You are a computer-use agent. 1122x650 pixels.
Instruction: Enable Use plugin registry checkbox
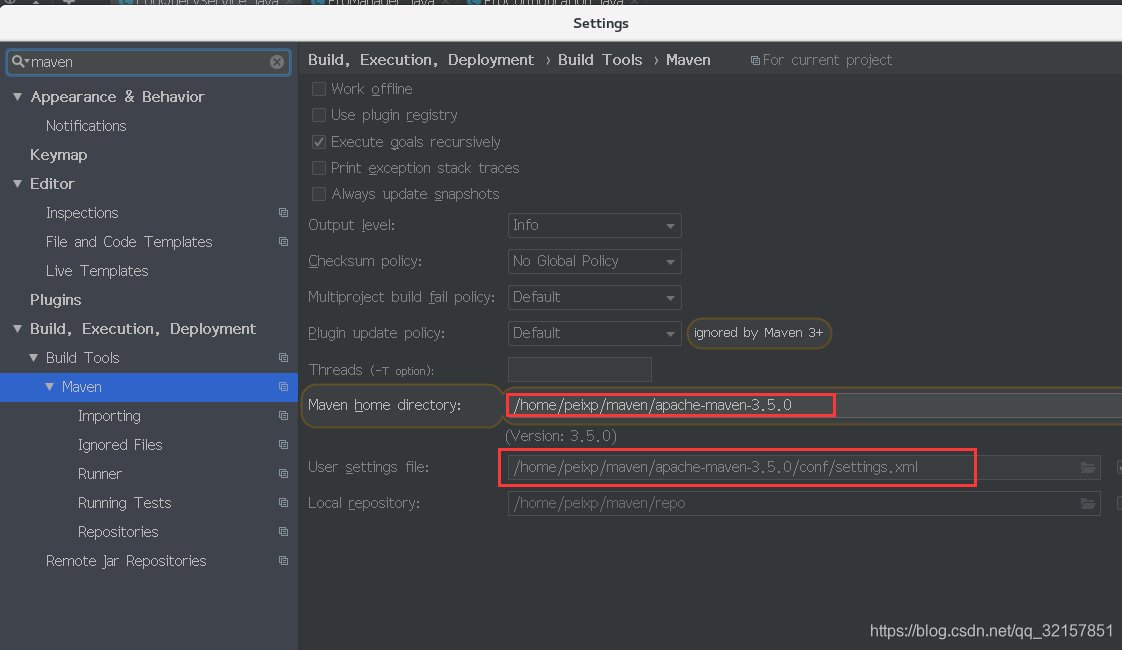click(x=319, y=115)
